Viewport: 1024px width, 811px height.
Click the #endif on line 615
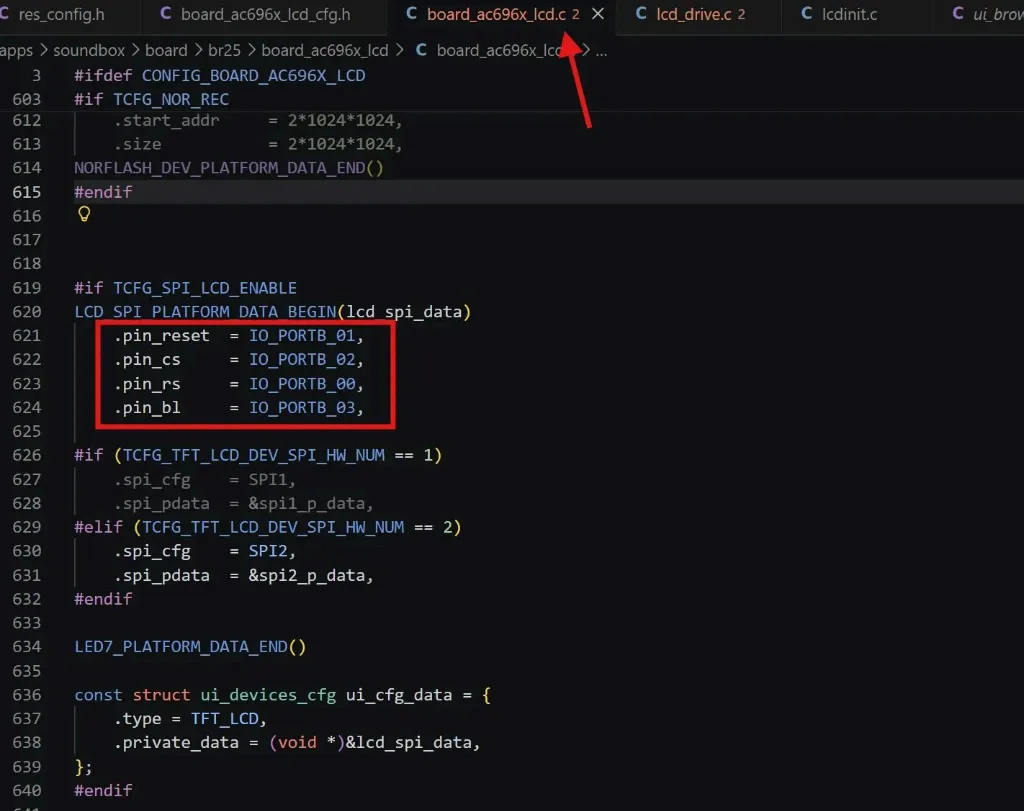(103, 192)
